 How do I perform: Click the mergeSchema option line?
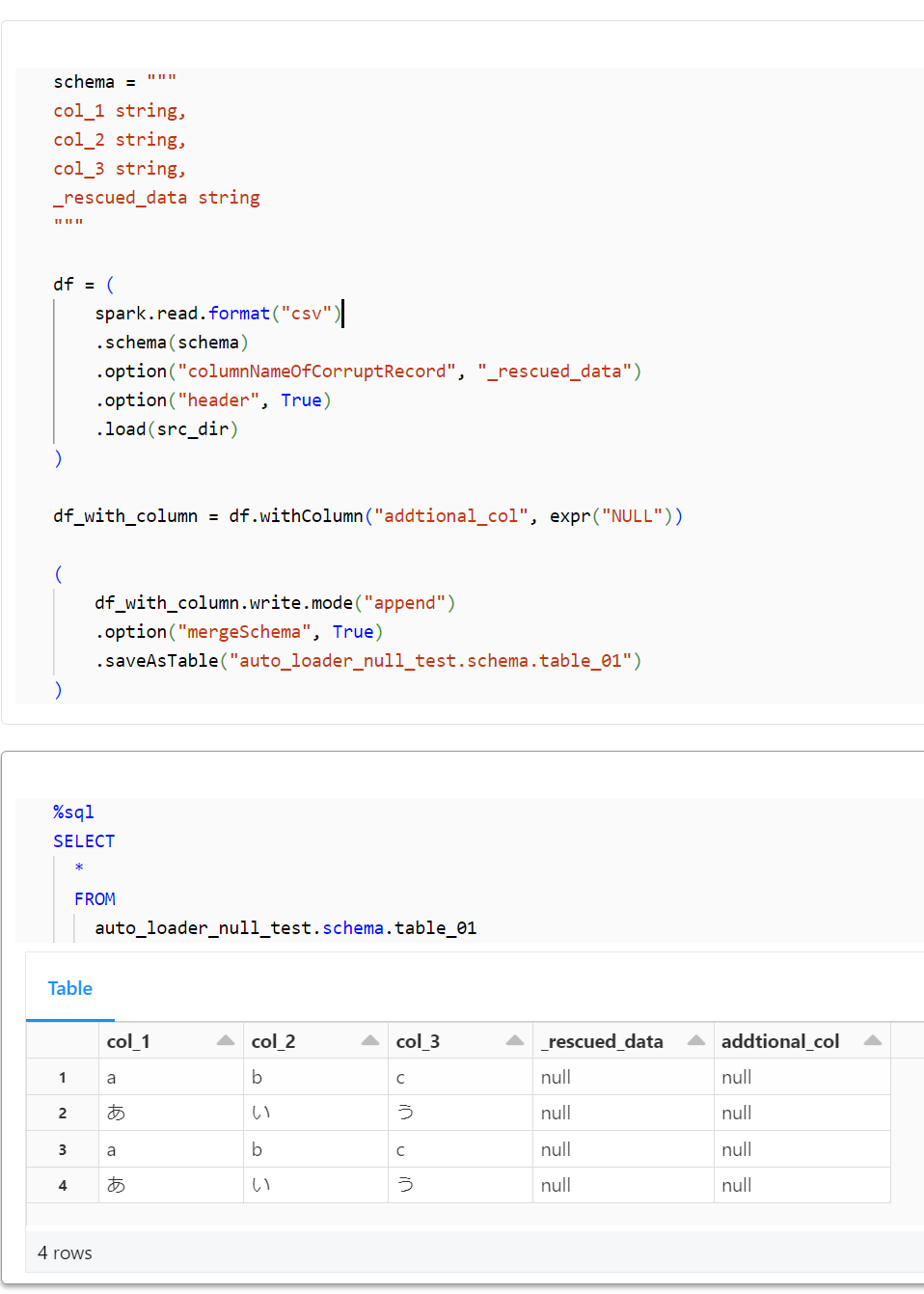[x=239, y=632]
